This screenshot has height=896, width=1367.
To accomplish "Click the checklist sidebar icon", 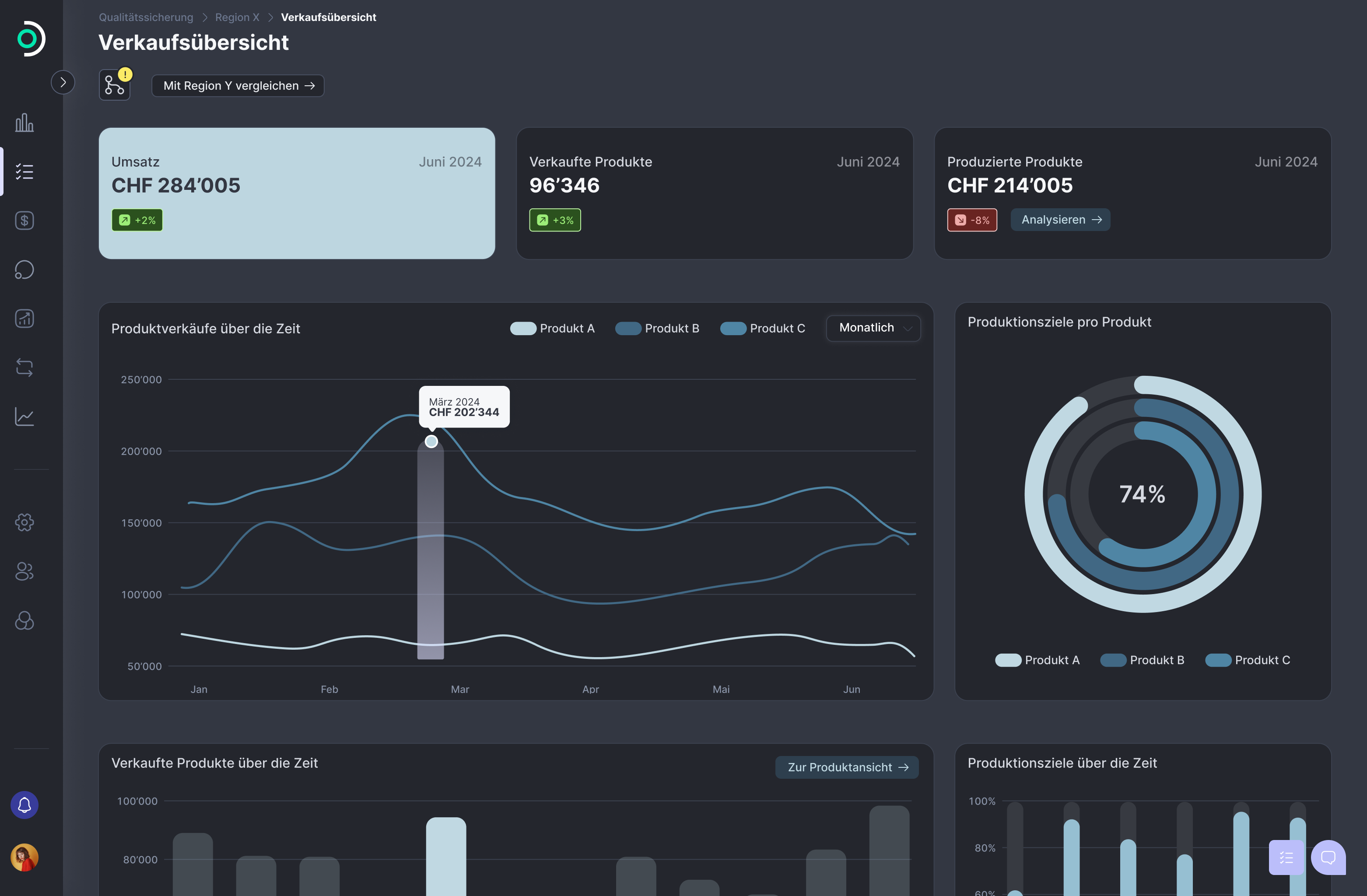I will 24,172.
